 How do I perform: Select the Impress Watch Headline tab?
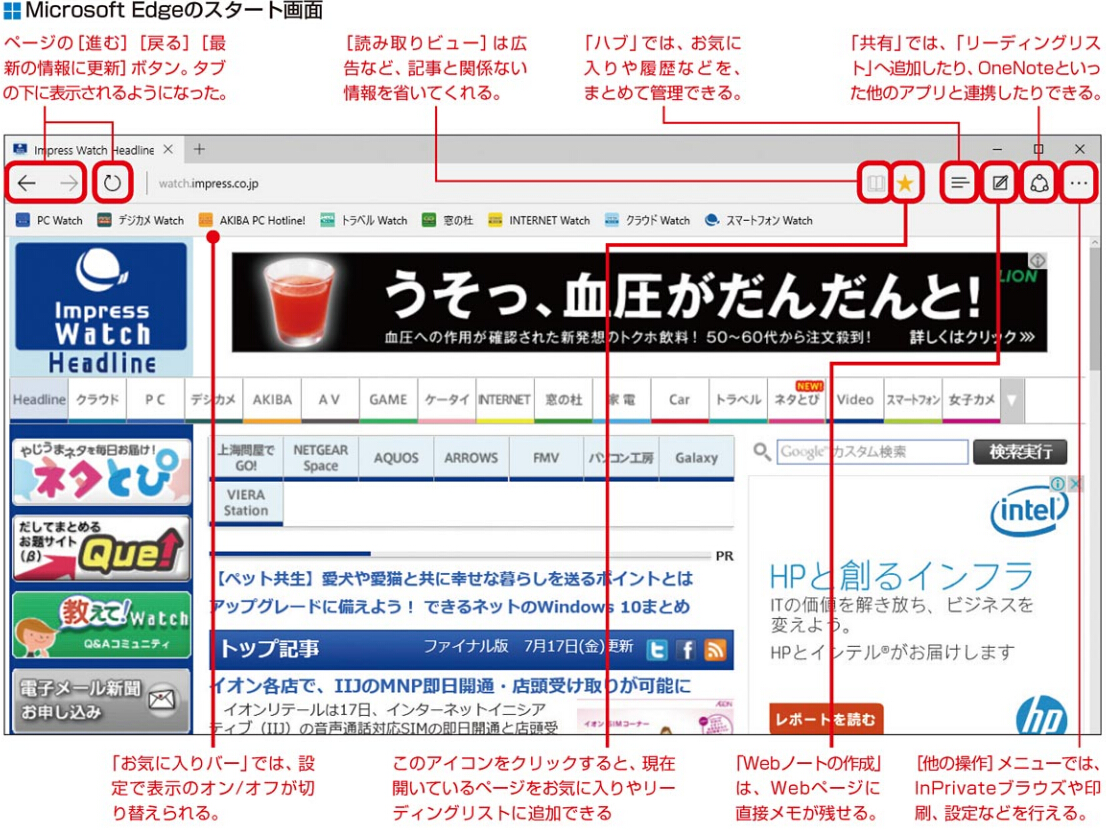(93, 149)
